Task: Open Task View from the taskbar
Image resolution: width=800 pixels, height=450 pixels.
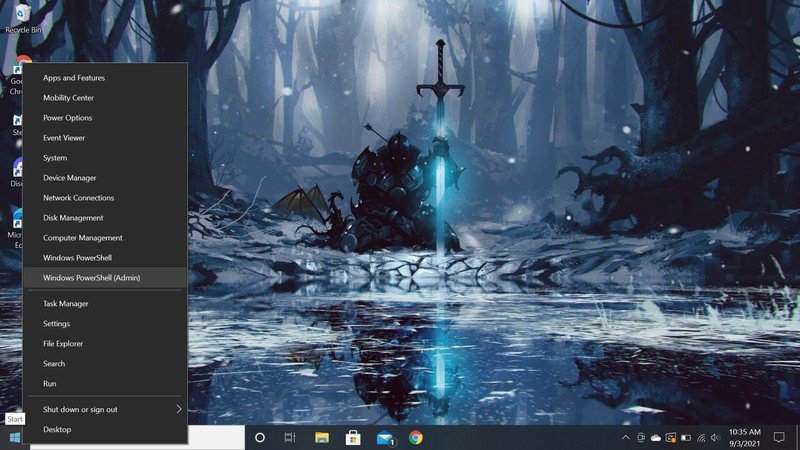Action: click(290, 438)
